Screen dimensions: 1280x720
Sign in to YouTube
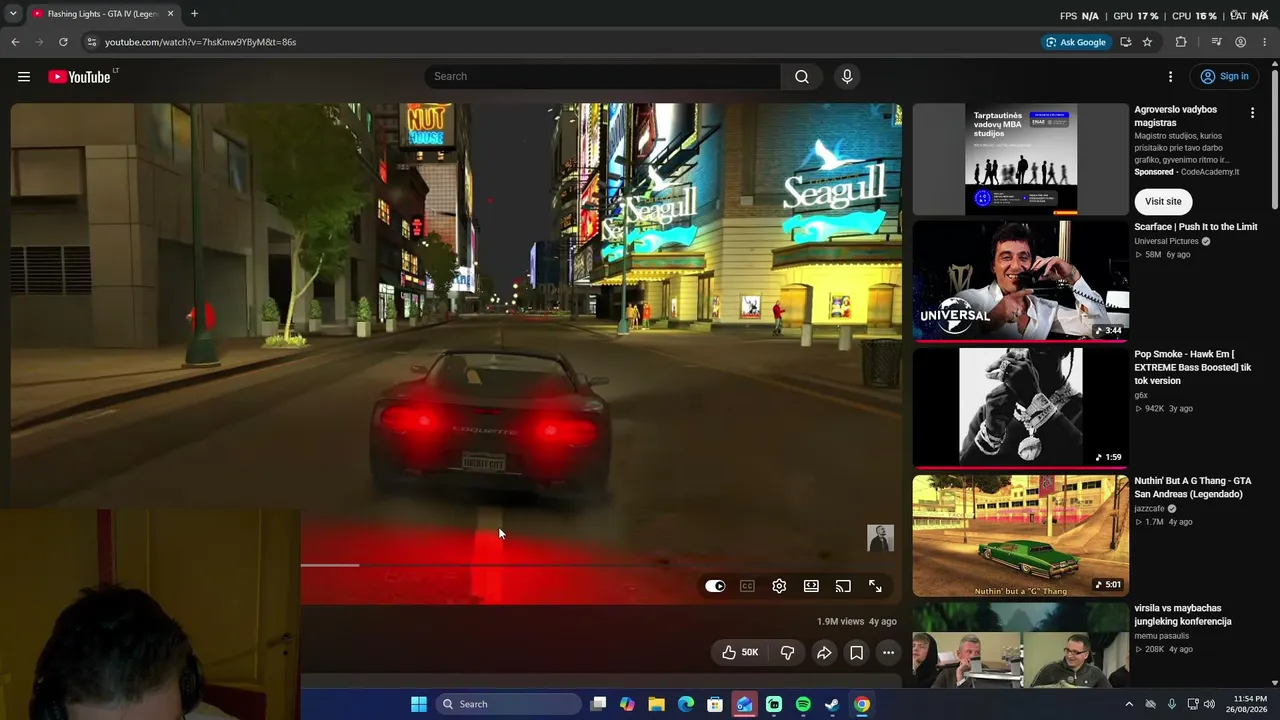point(1224,77)
